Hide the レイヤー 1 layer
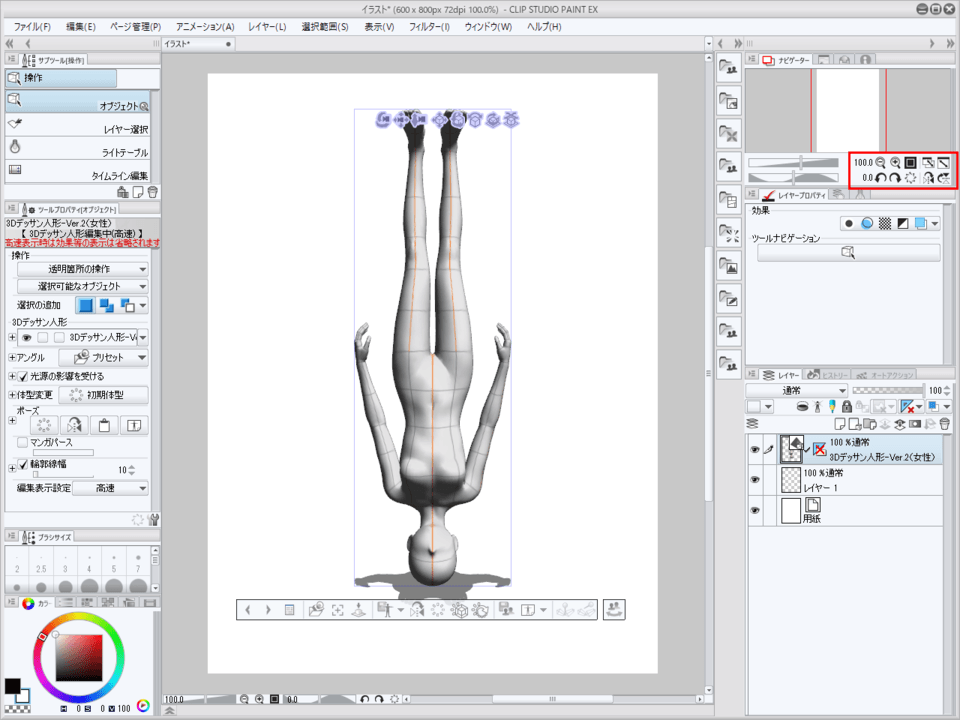 [754, 480]
